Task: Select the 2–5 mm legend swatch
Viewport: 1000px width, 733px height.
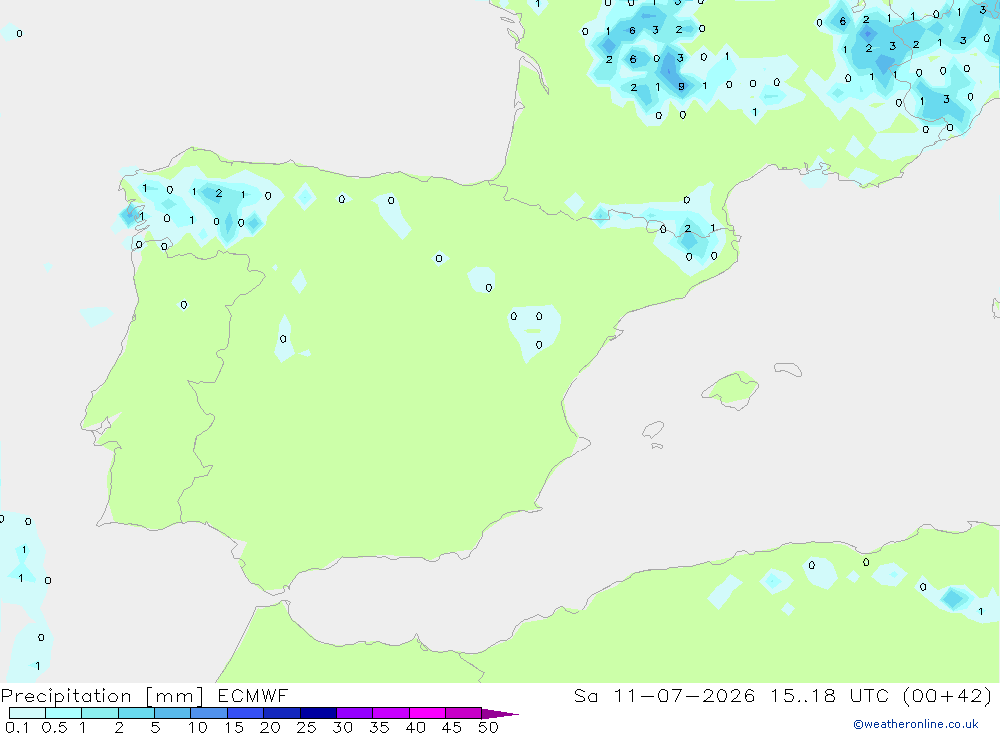Action: (136, 713)
